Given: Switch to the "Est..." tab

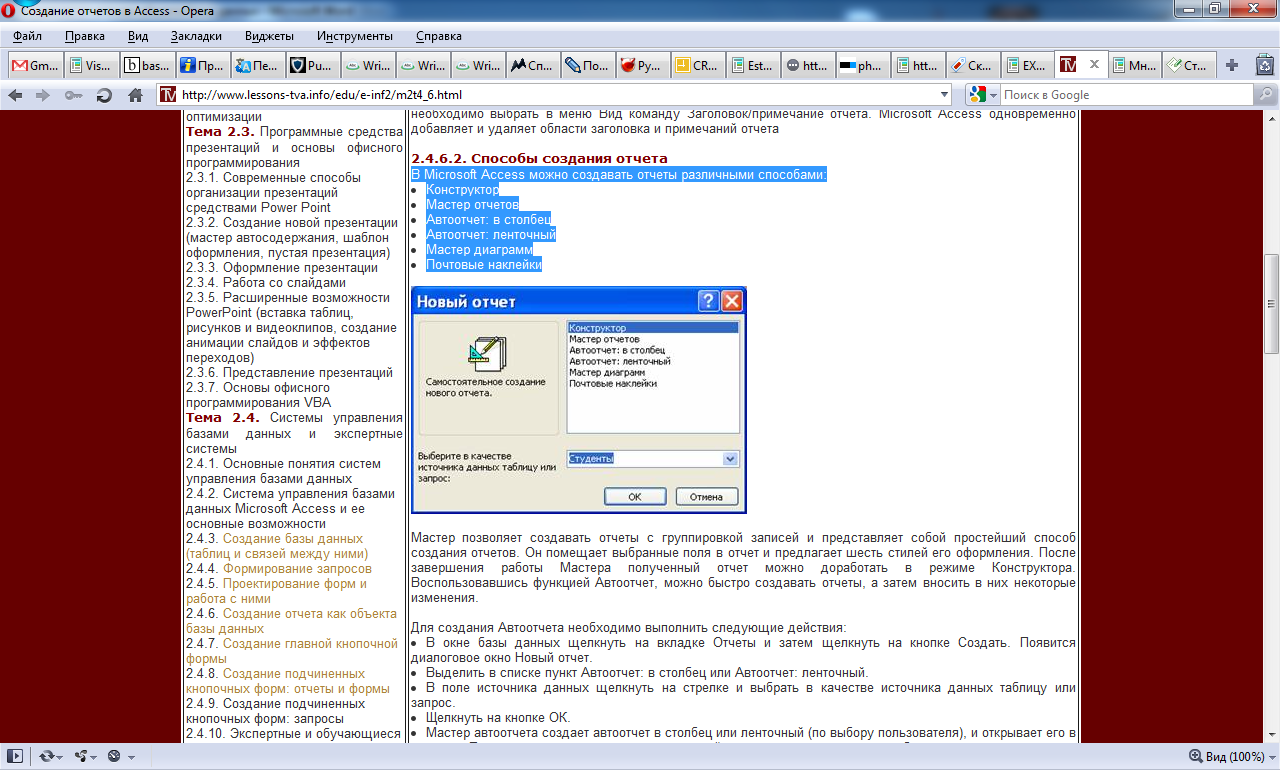Looking at the screenshot, I should pyautogui.click(x=752, y=66).
